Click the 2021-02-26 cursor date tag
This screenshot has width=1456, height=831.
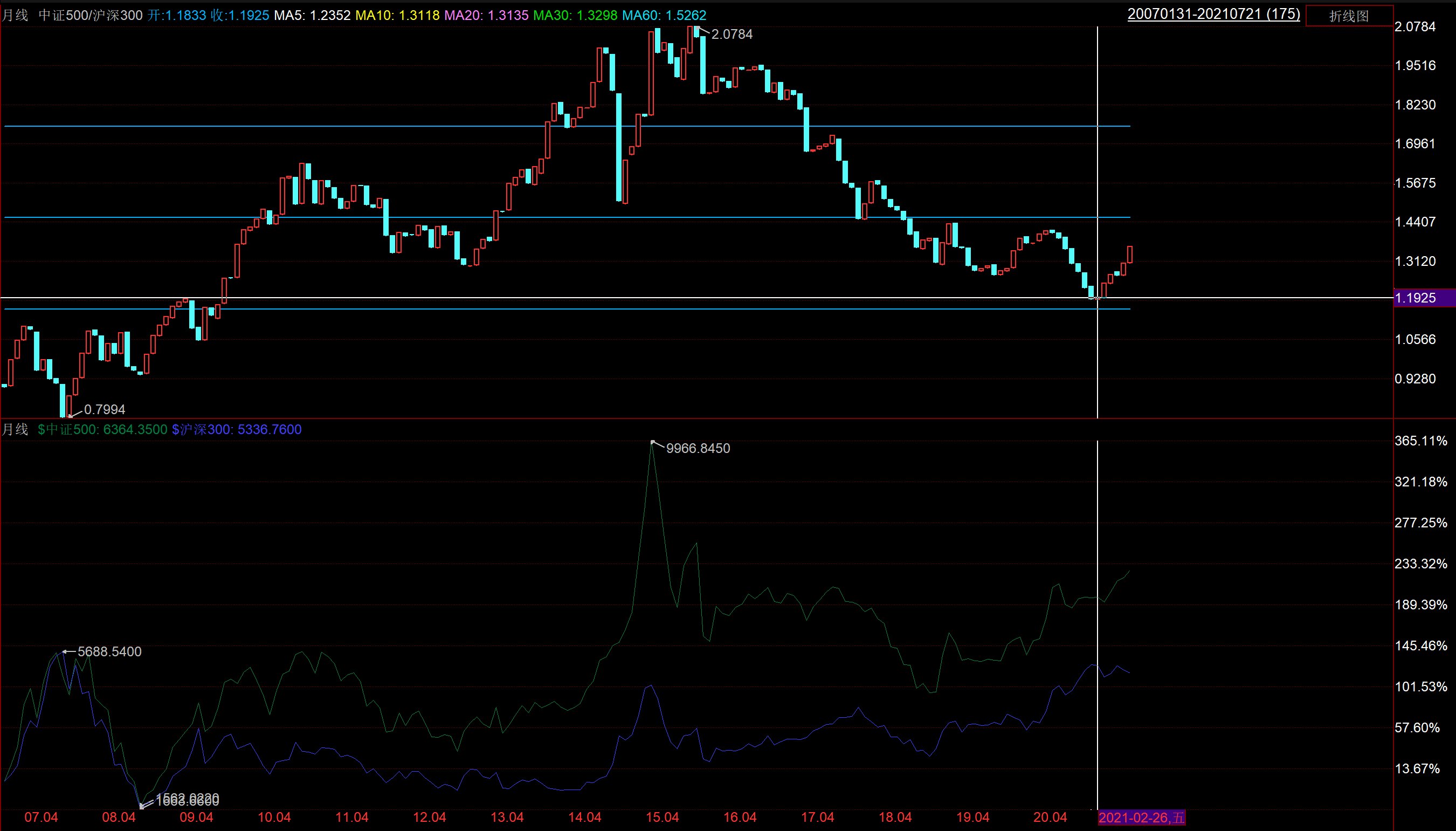(1141, 818)
